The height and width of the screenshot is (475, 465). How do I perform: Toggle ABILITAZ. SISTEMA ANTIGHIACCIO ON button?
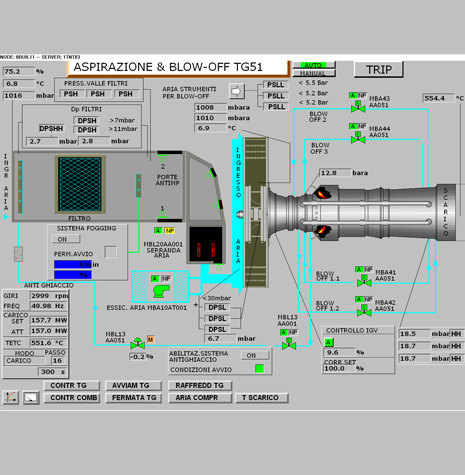pyautogui.click(x=255, y=355)
